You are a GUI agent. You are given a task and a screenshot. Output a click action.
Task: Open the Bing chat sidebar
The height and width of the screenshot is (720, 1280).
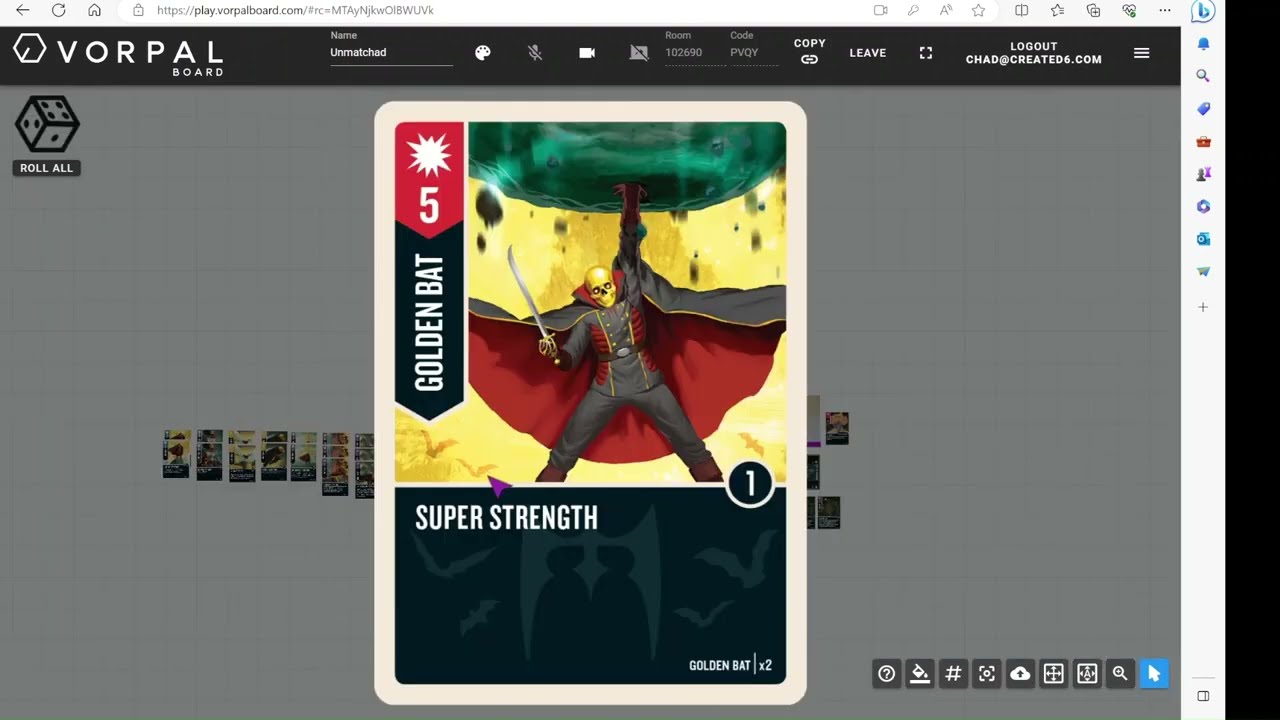(1203, 11)
